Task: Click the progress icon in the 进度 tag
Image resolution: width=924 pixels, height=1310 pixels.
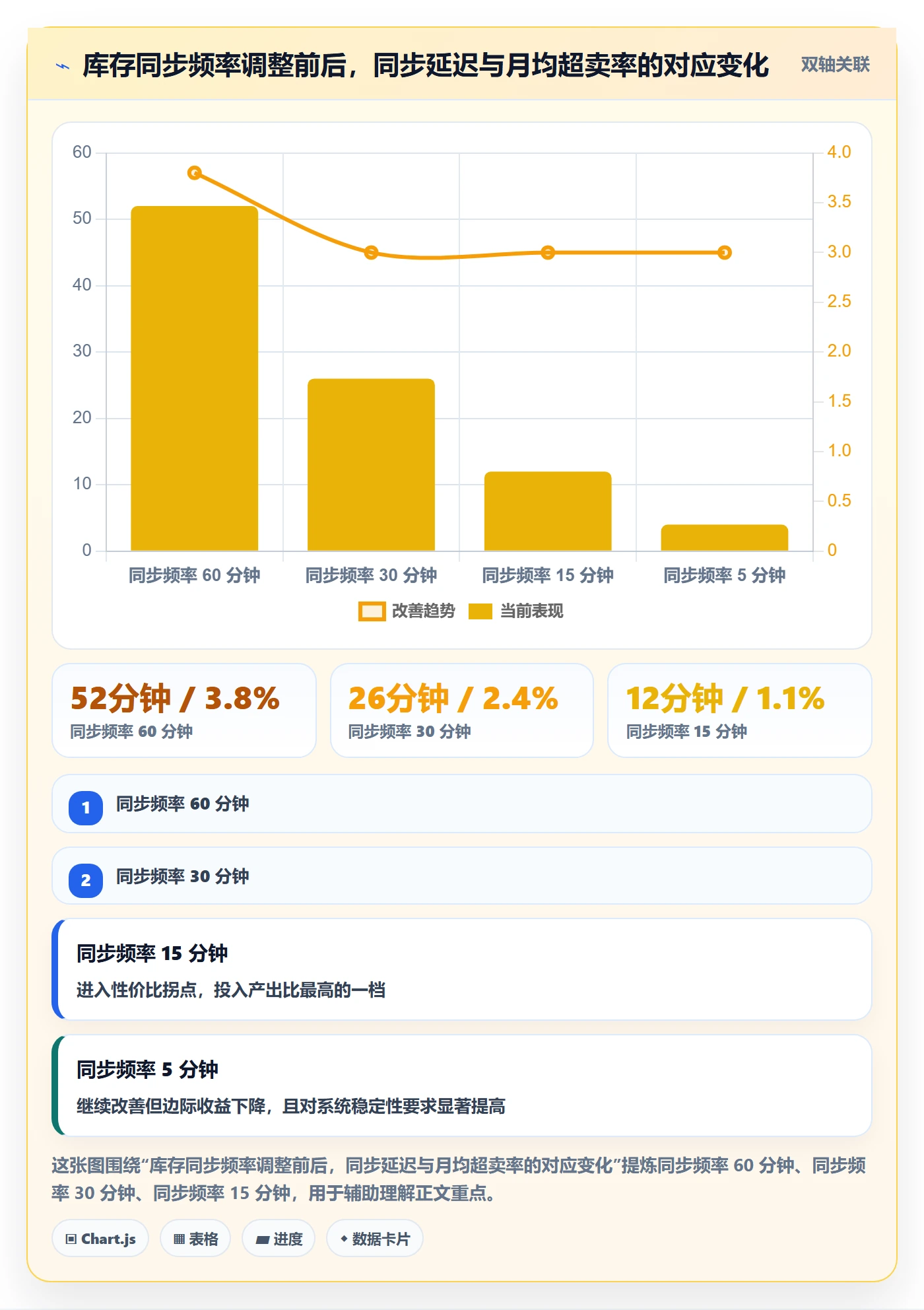Action: [x=262, y=1240]
